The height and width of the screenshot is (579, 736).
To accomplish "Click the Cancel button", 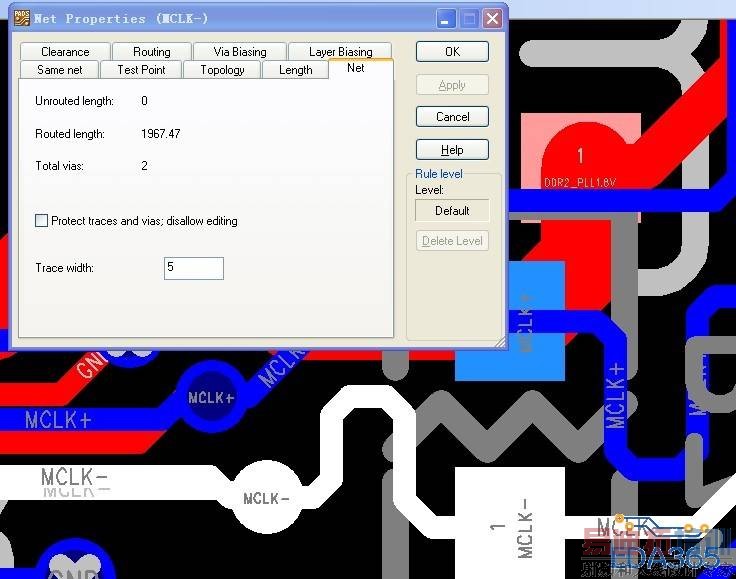I will click(452, 116).
